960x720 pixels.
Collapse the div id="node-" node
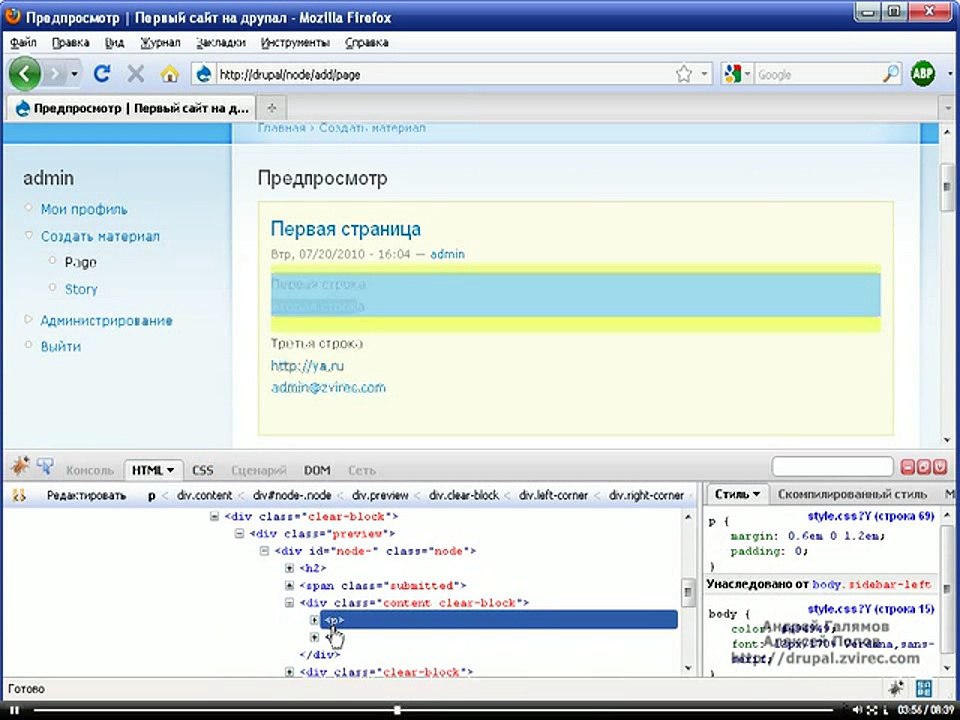click(x=264, y=550)
